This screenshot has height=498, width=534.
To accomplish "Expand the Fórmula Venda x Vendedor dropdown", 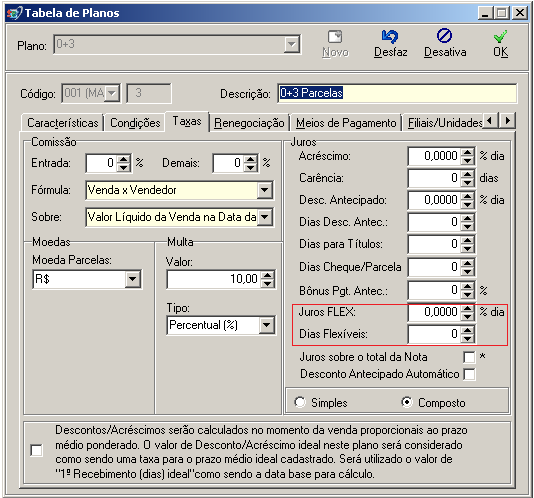I will (x=265, y=190).
